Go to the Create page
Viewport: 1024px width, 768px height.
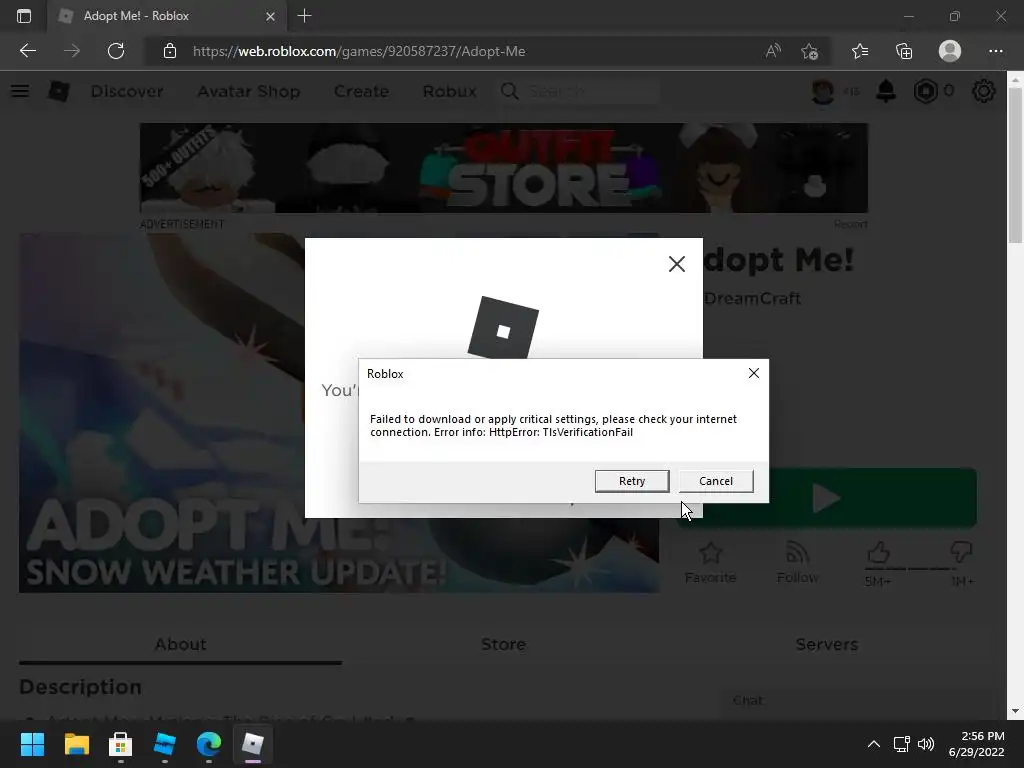tap(361, 91)
